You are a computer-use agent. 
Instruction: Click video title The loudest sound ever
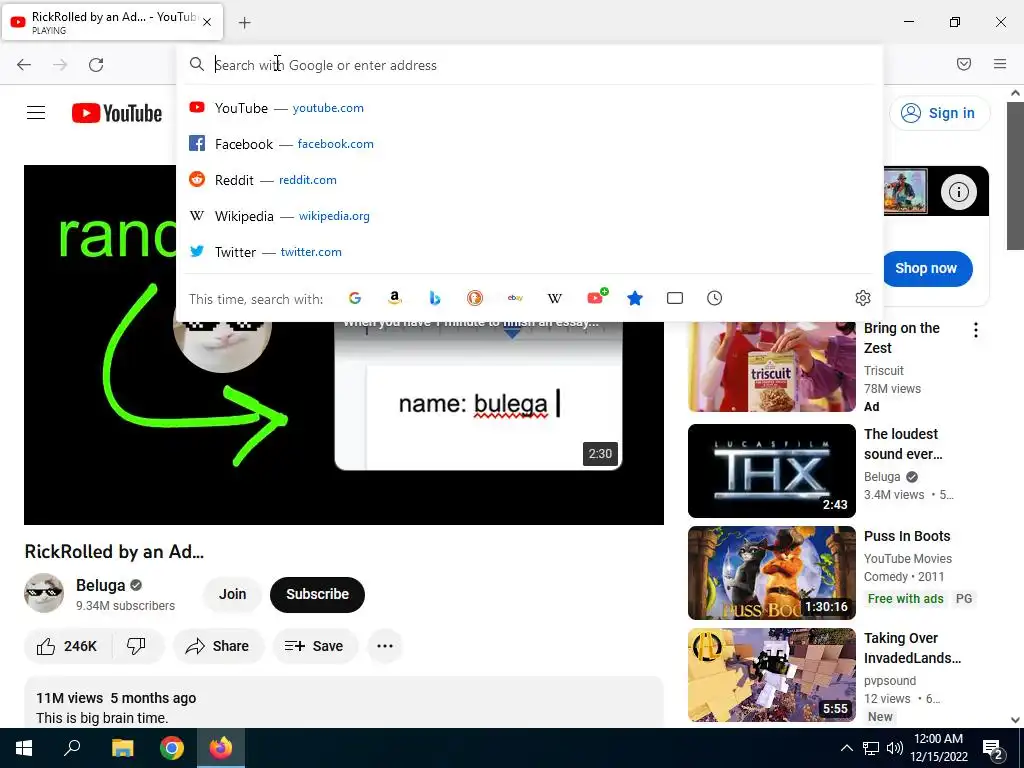tap(903, 444)
